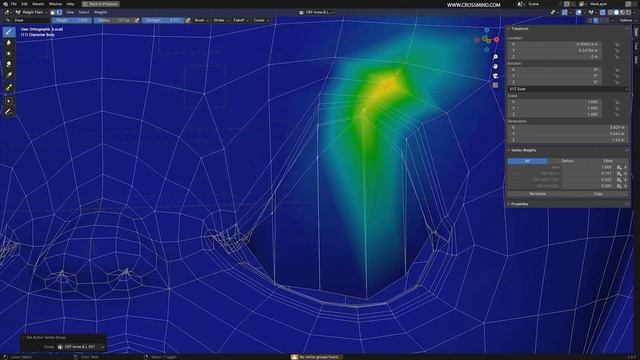Select the Blur brush tool

pyautogui.click(x=9, y=43)
